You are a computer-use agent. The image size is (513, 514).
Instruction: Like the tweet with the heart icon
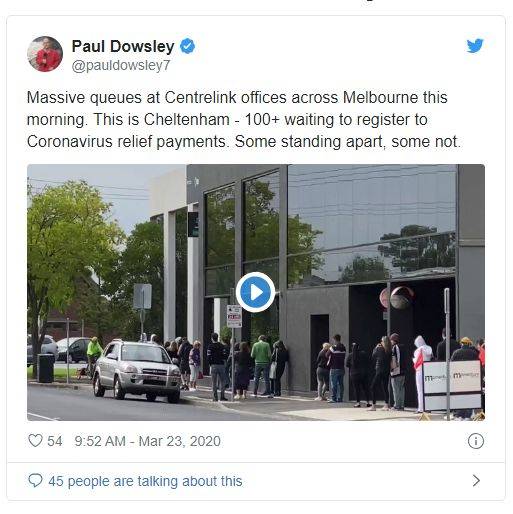tap(35, 441)
